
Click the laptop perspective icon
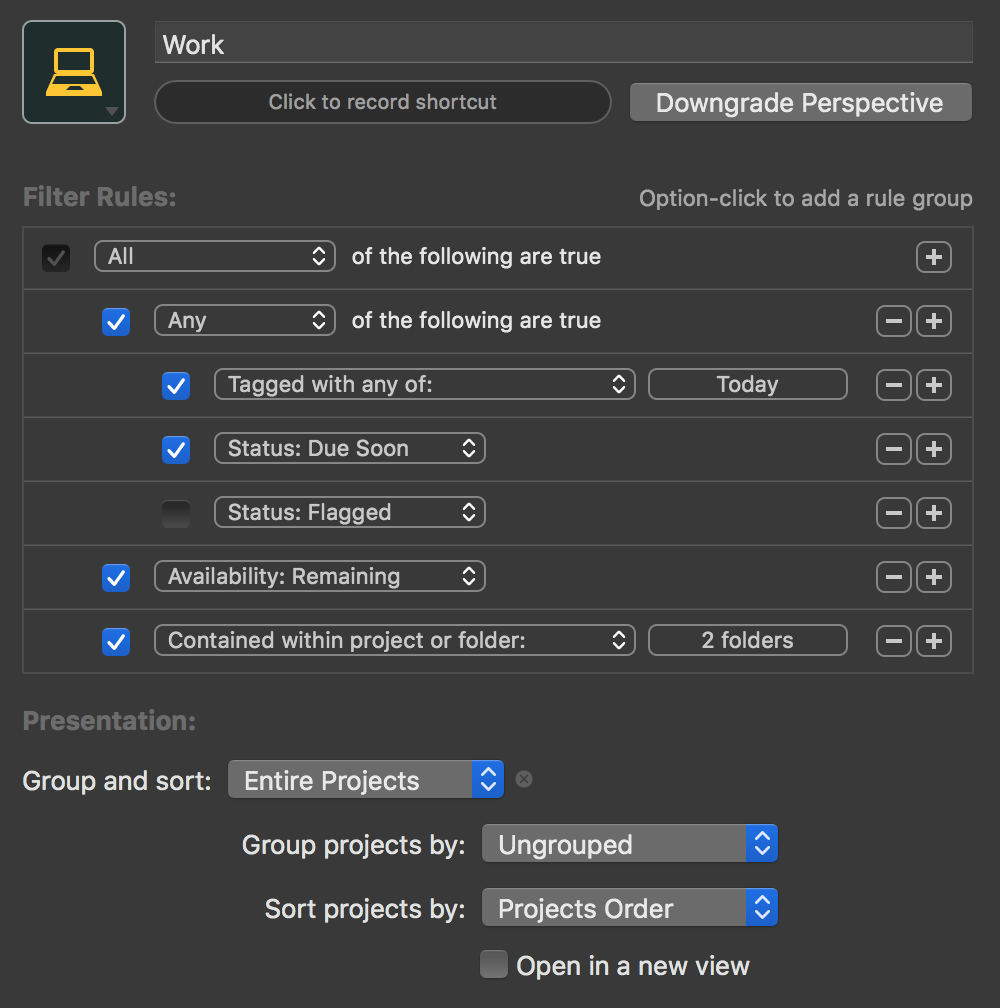coord(73,72)
